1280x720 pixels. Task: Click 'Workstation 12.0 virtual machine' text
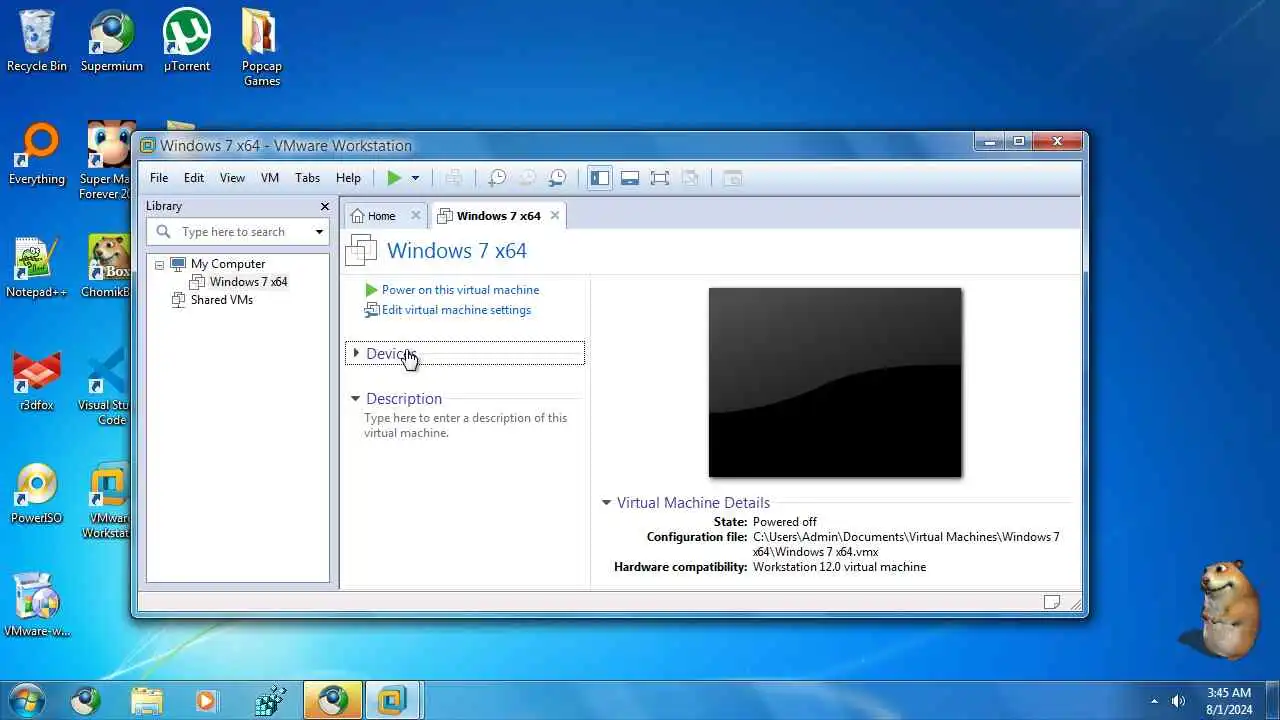839,567
